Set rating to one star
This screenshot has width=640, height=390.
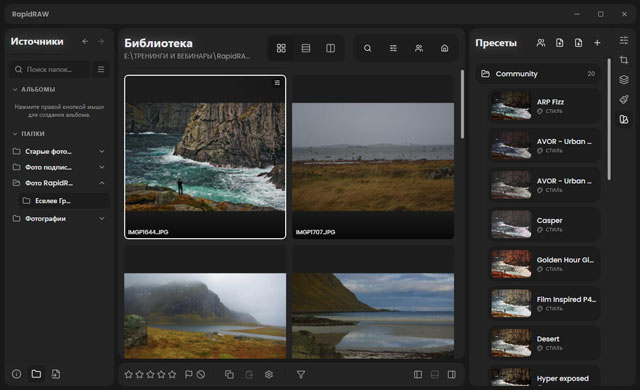pos(129,374)
